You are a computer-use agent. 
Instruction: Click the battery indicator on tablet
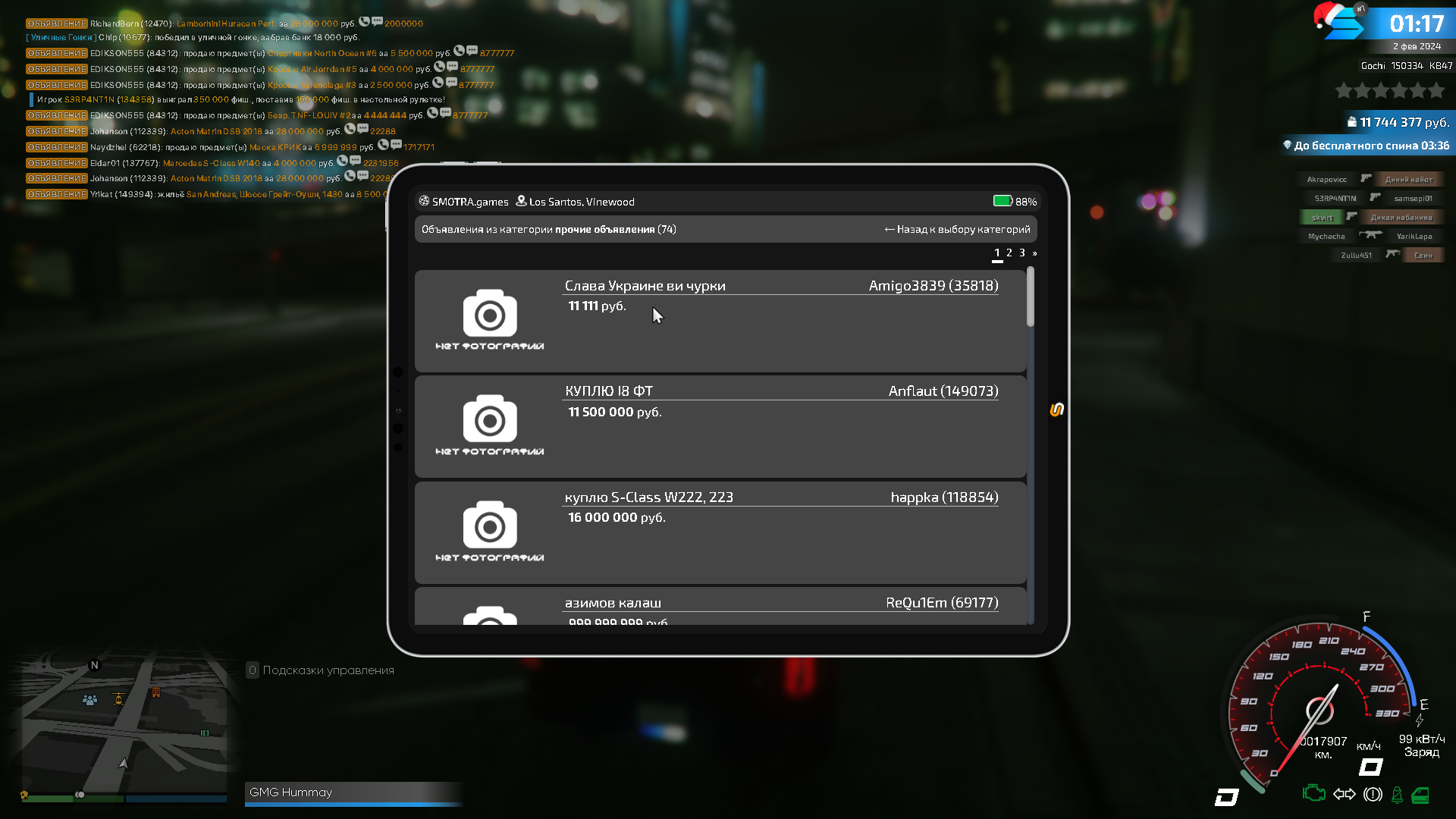(1003, 201)
